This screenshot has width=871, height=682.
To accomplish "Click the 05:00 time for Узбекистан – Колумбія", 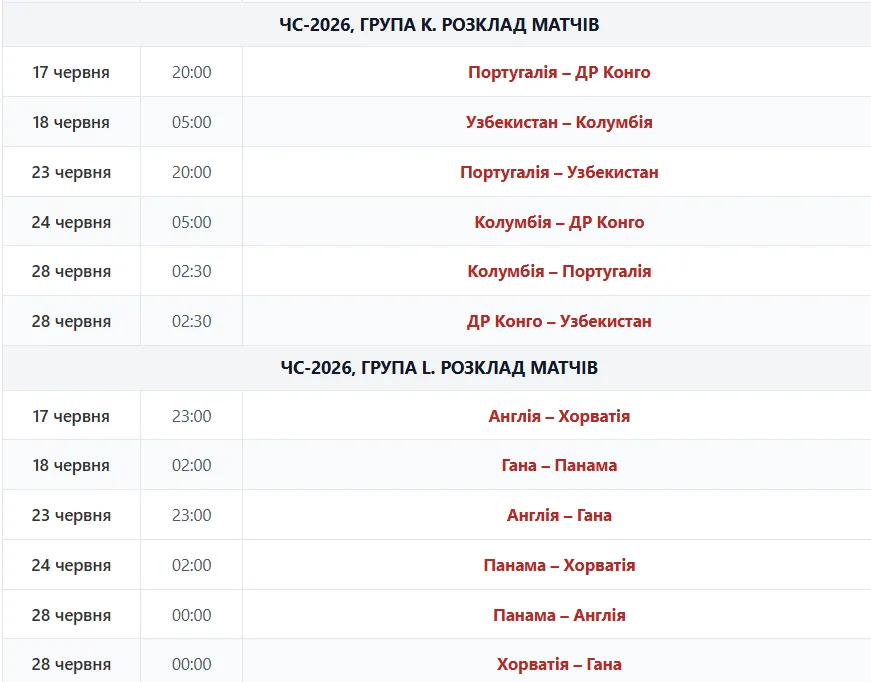I will point(192,122).
